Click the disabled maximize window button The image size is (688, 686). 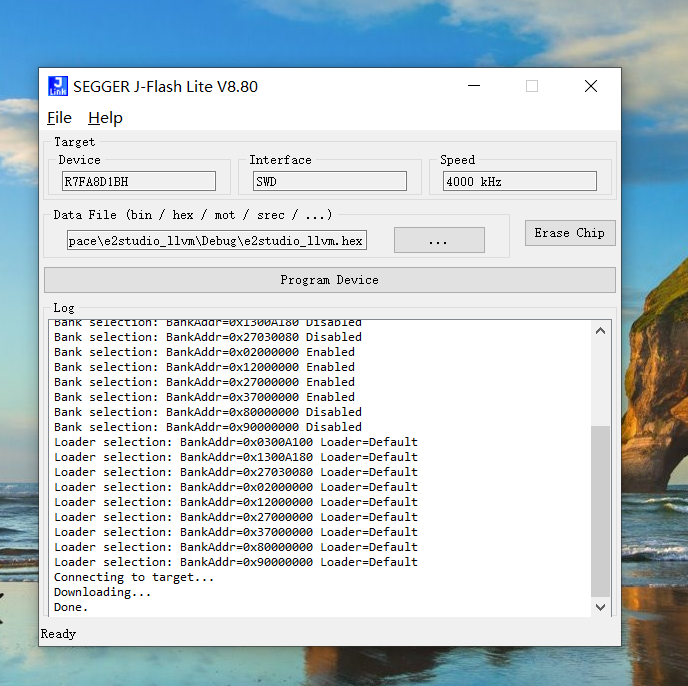coord(532,86)
